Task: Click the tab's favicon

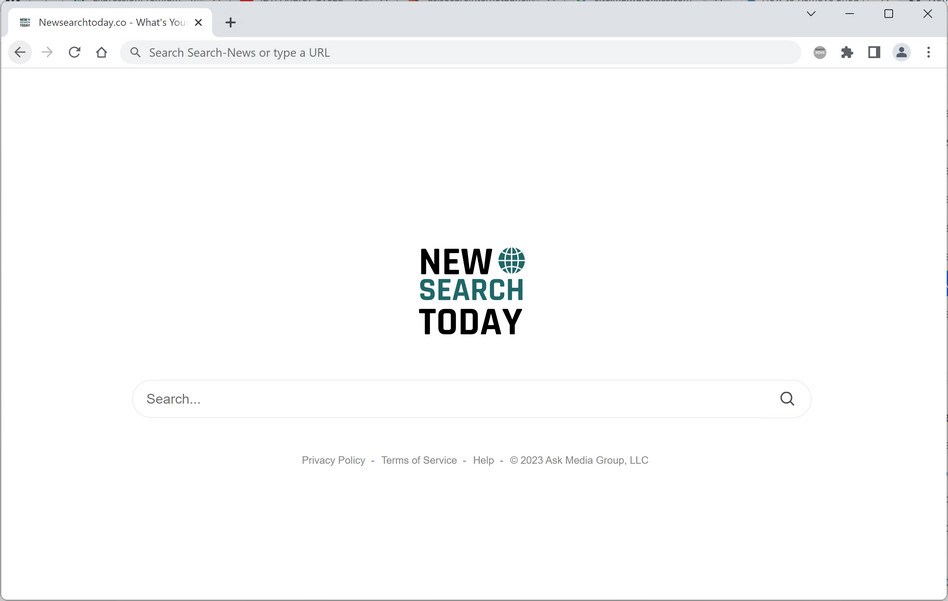Action: (x=25, y=22)
